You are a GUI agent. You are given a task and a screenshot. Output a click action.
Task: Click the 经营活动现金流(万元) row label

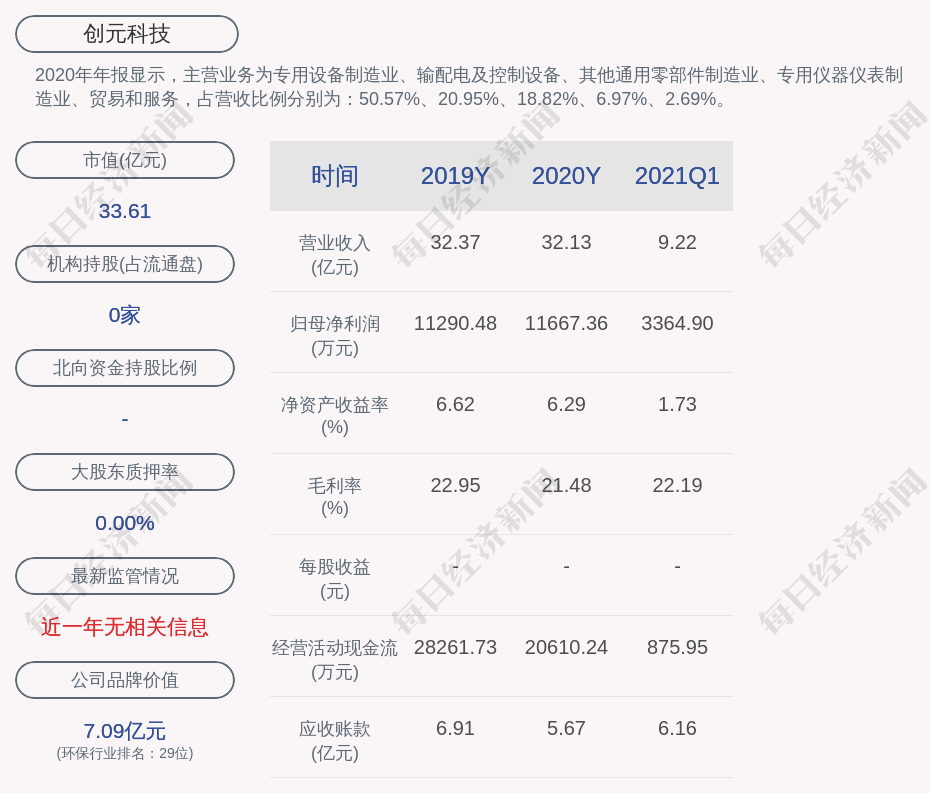pyautogui.click(x=335, y=660)
